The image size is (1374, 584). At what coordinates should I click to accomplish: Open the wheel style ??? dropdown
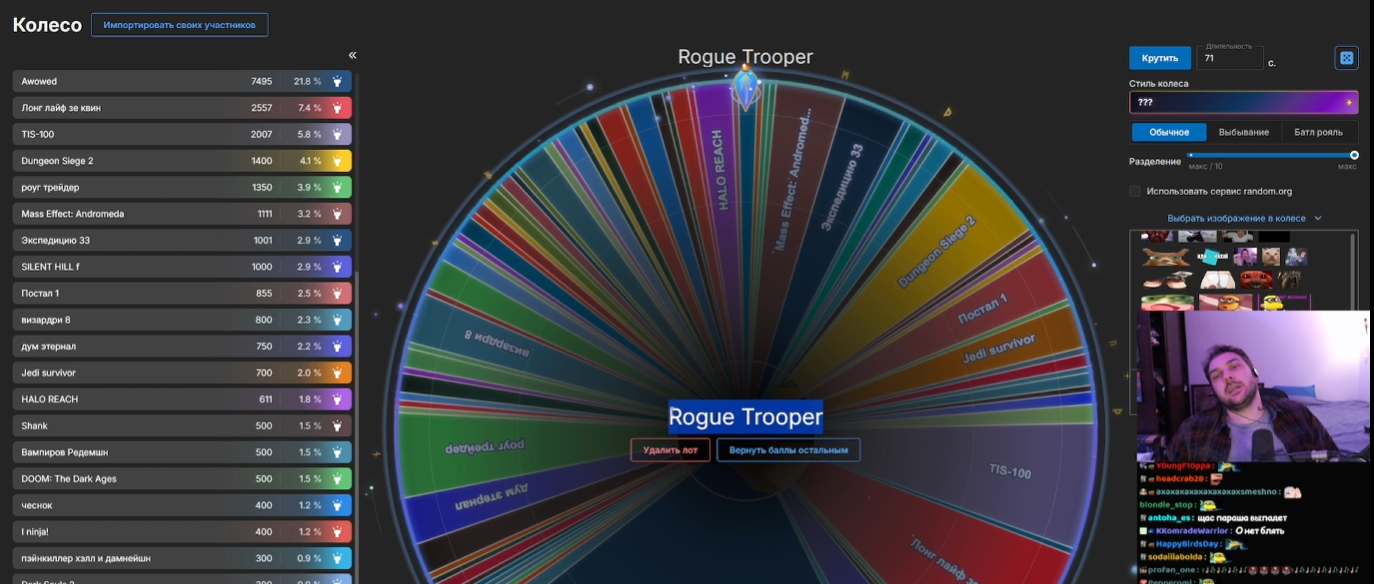click(1244, 102)
